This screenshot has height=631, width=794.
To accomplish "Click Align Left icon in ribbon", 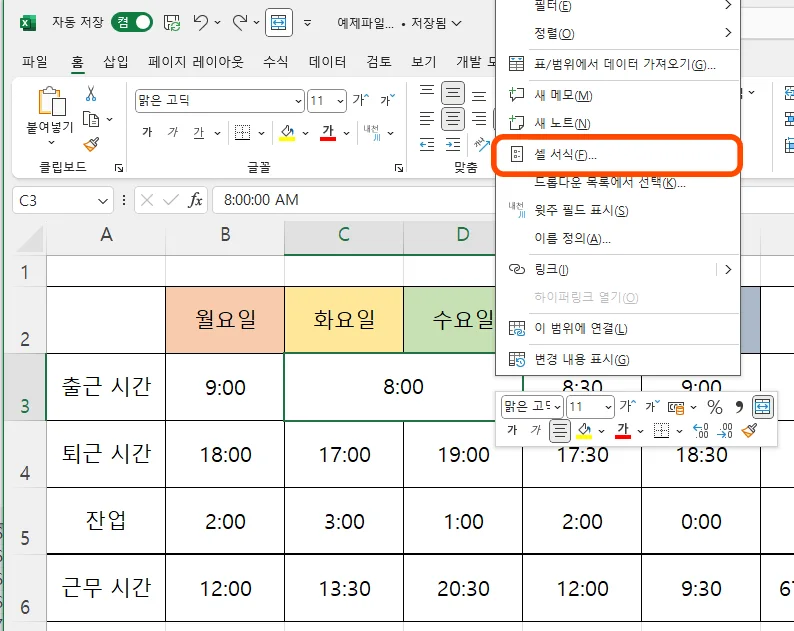I will (427, 119).
